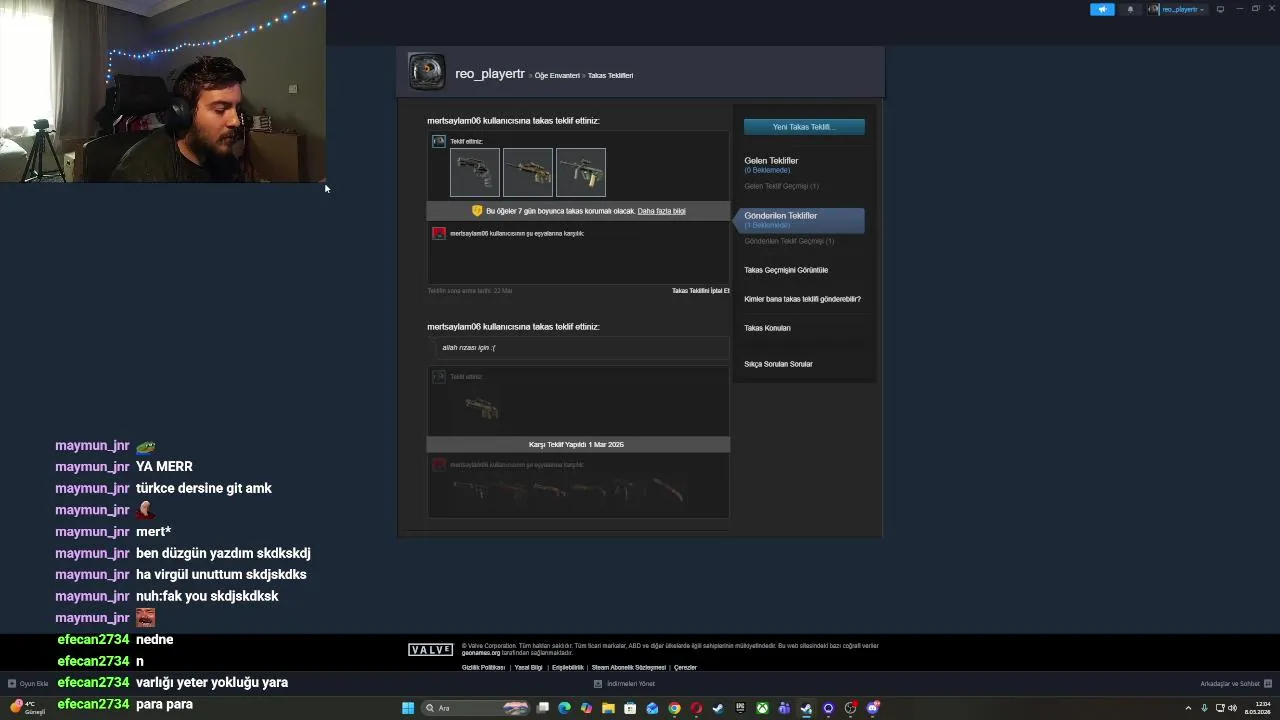The image size is (1280, 720).
Task: Open Çerezler footer link
Action: coord(685,667)
